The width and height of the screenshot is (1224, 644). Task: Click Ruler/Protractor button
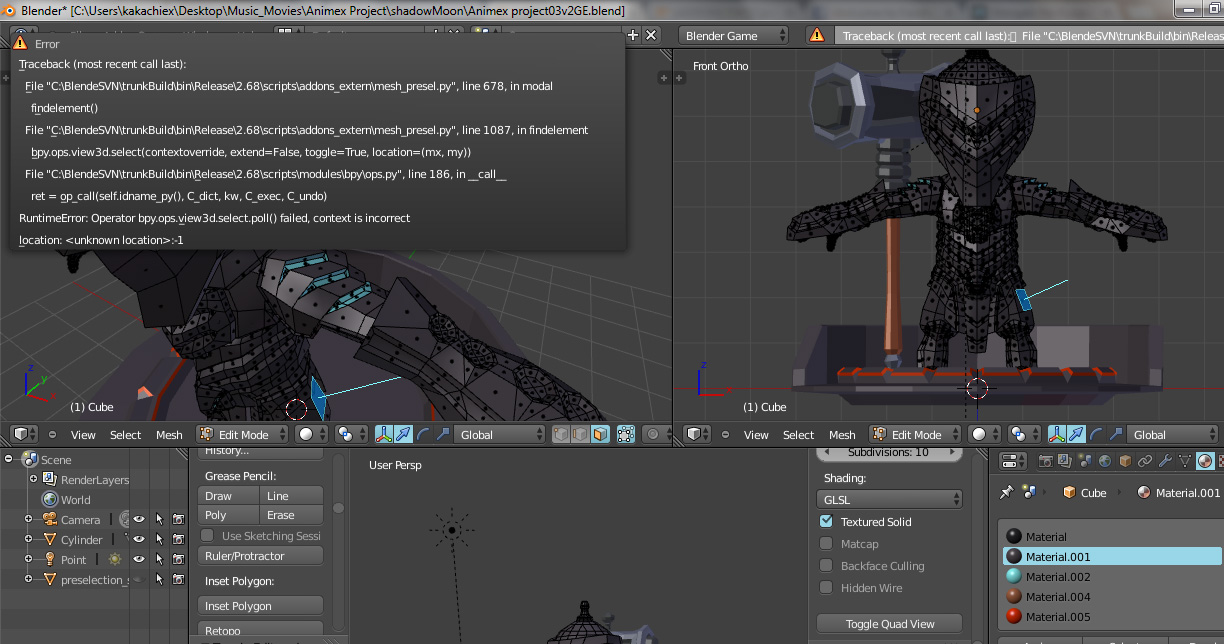point(261,555)
